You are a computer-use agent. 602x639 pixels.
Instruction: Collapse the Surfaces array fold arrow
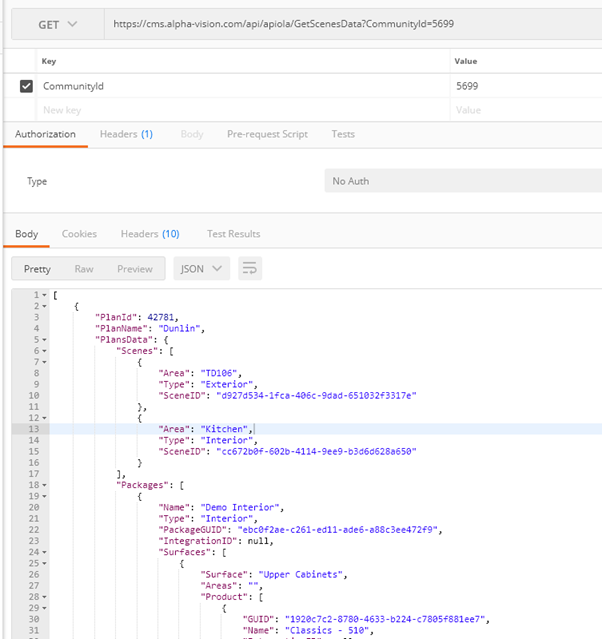pos(46,551)
